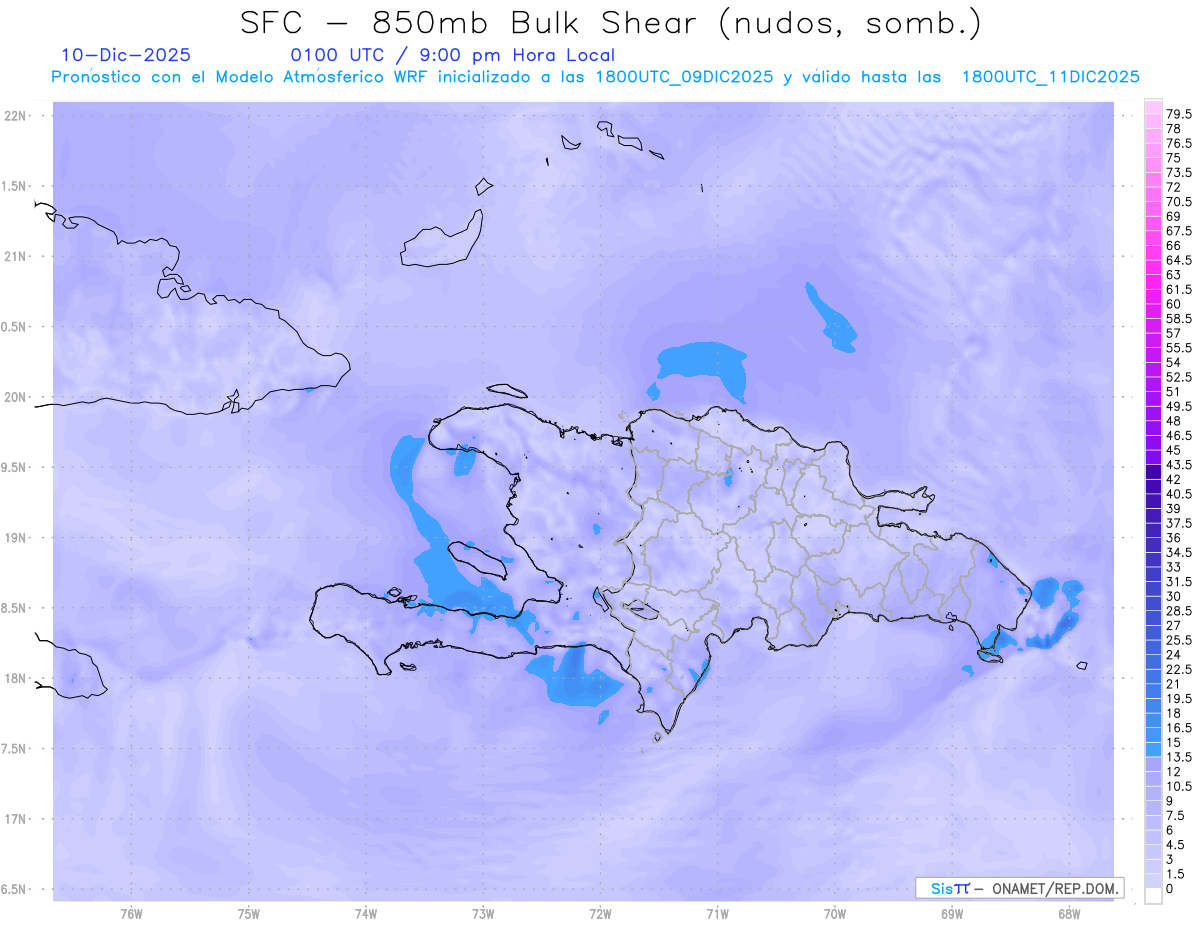Click the "1.5" value on the color scale

[x=1176, y=874]
